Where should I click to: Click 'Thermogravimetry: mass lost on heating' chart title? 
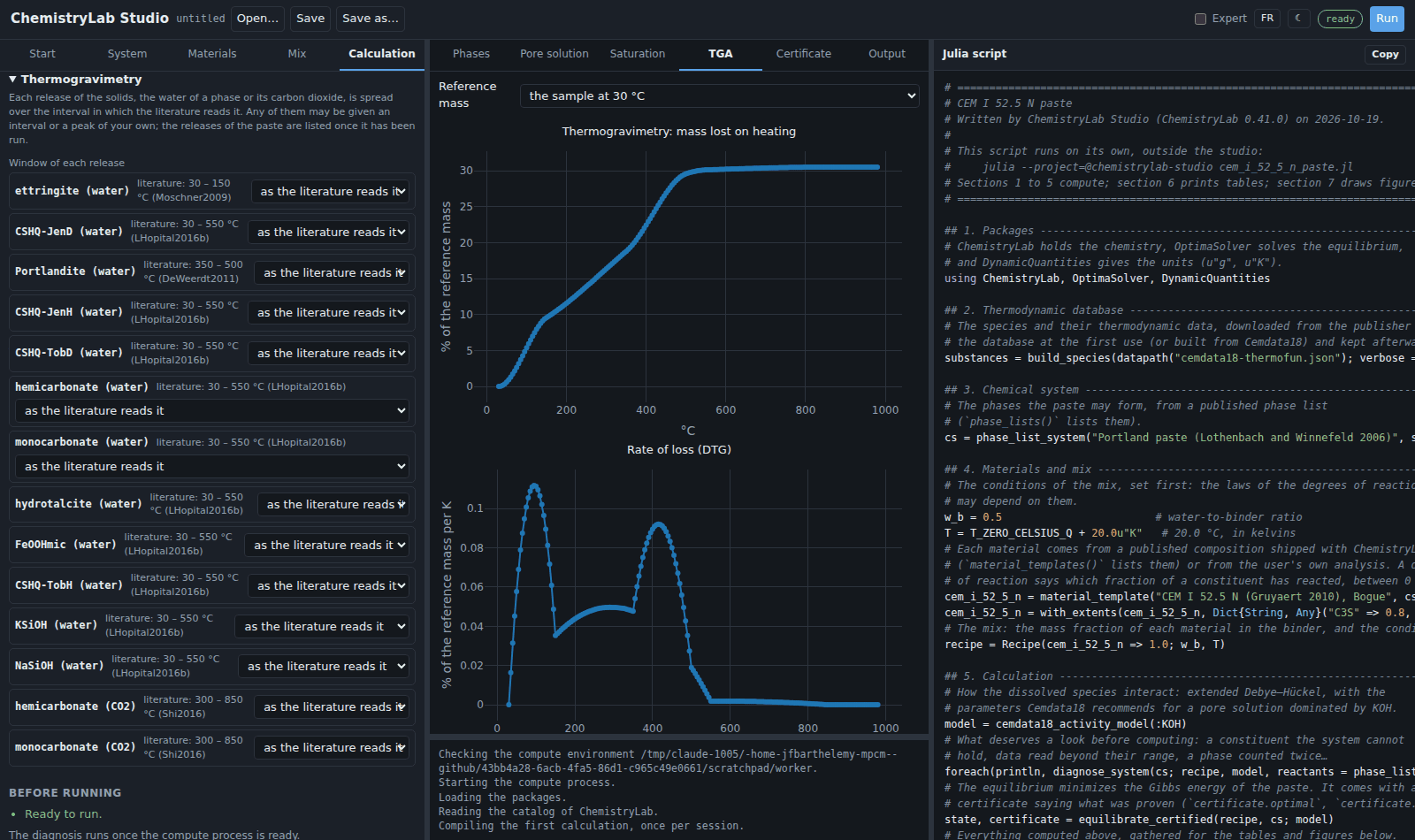(679, 131)
